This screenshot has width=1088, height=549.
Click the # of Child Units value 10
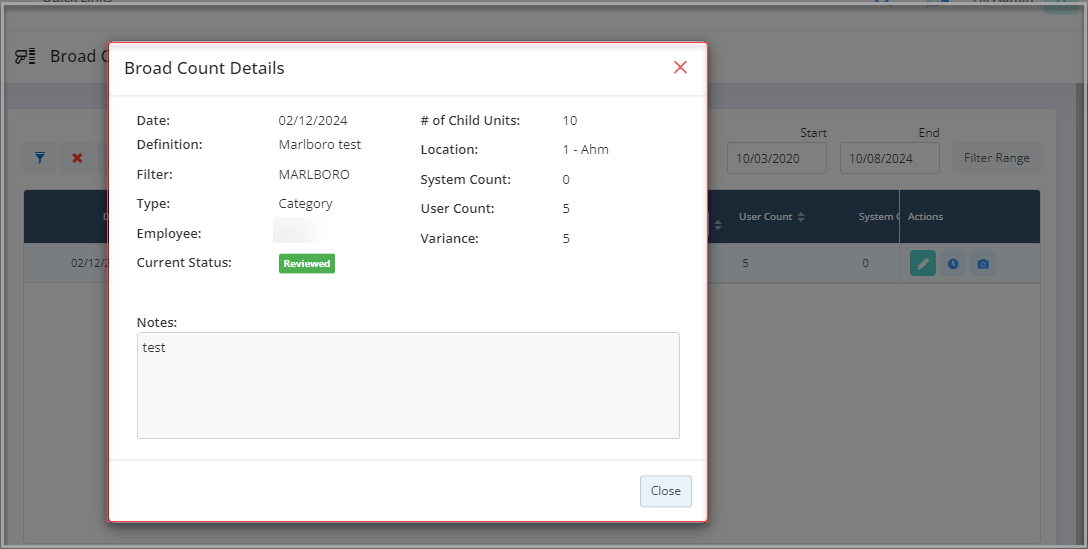point(570,120)
